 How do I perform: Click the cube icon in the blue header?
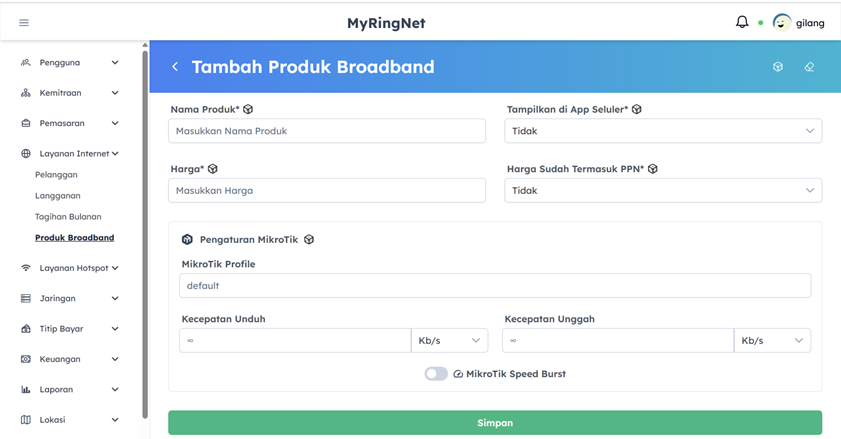coord(778,67)
